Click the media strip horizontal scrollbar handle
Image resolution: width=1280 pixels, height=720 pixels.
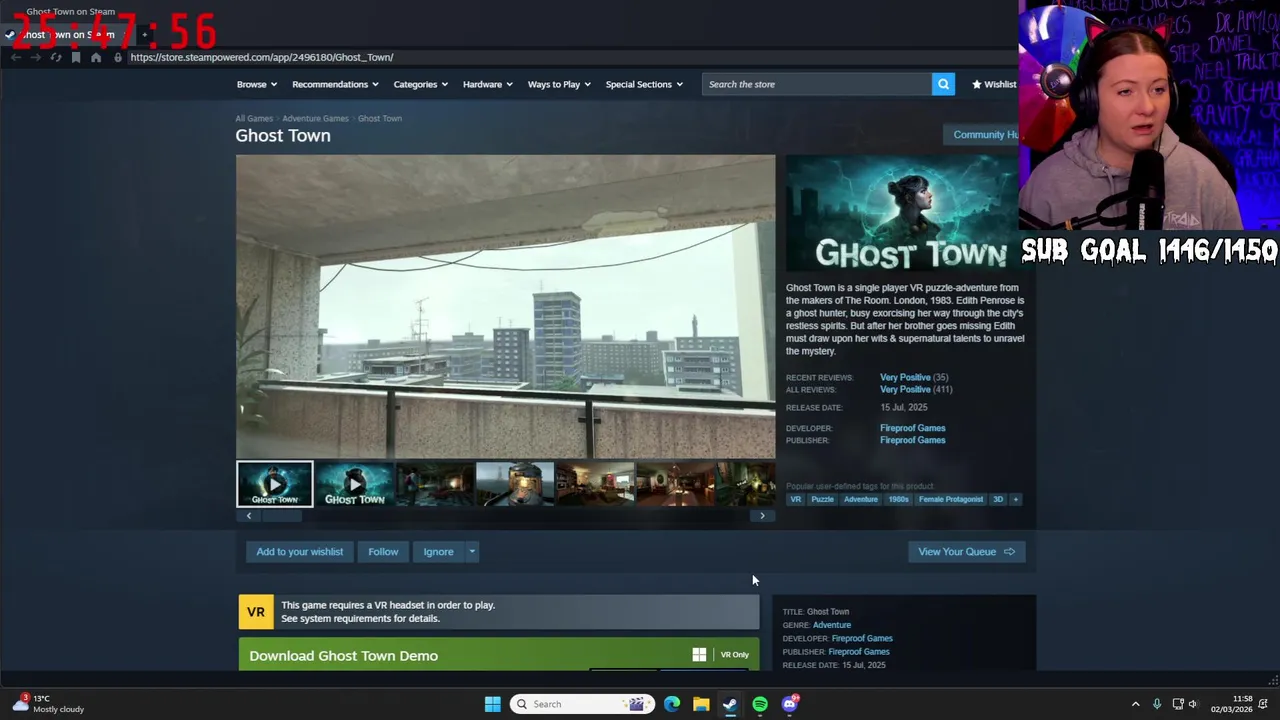(282, 516)
